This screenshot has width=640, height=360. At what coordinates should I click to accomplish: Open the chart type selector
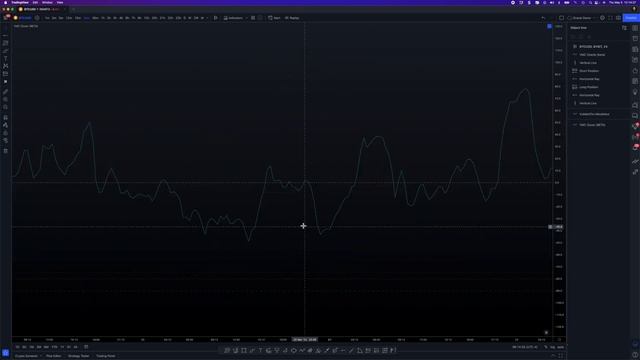click(x=216, y=18)
